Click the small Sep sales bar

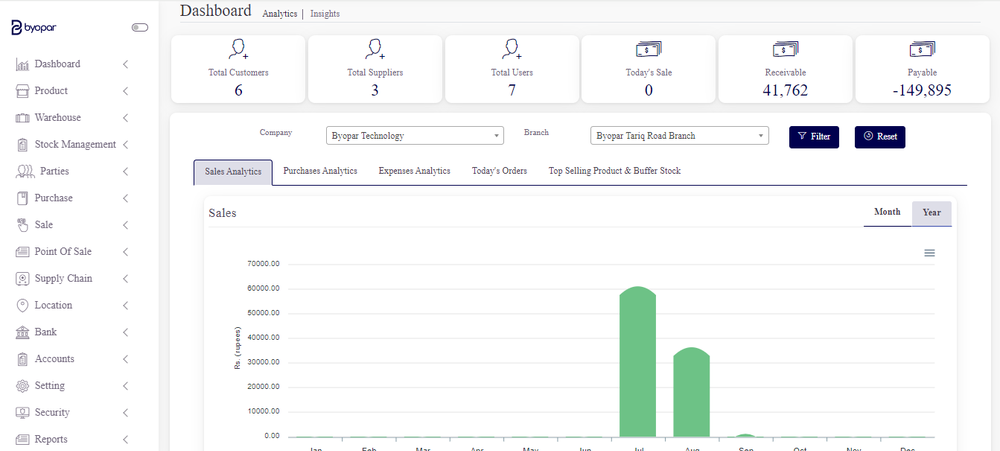click(746, 436)
